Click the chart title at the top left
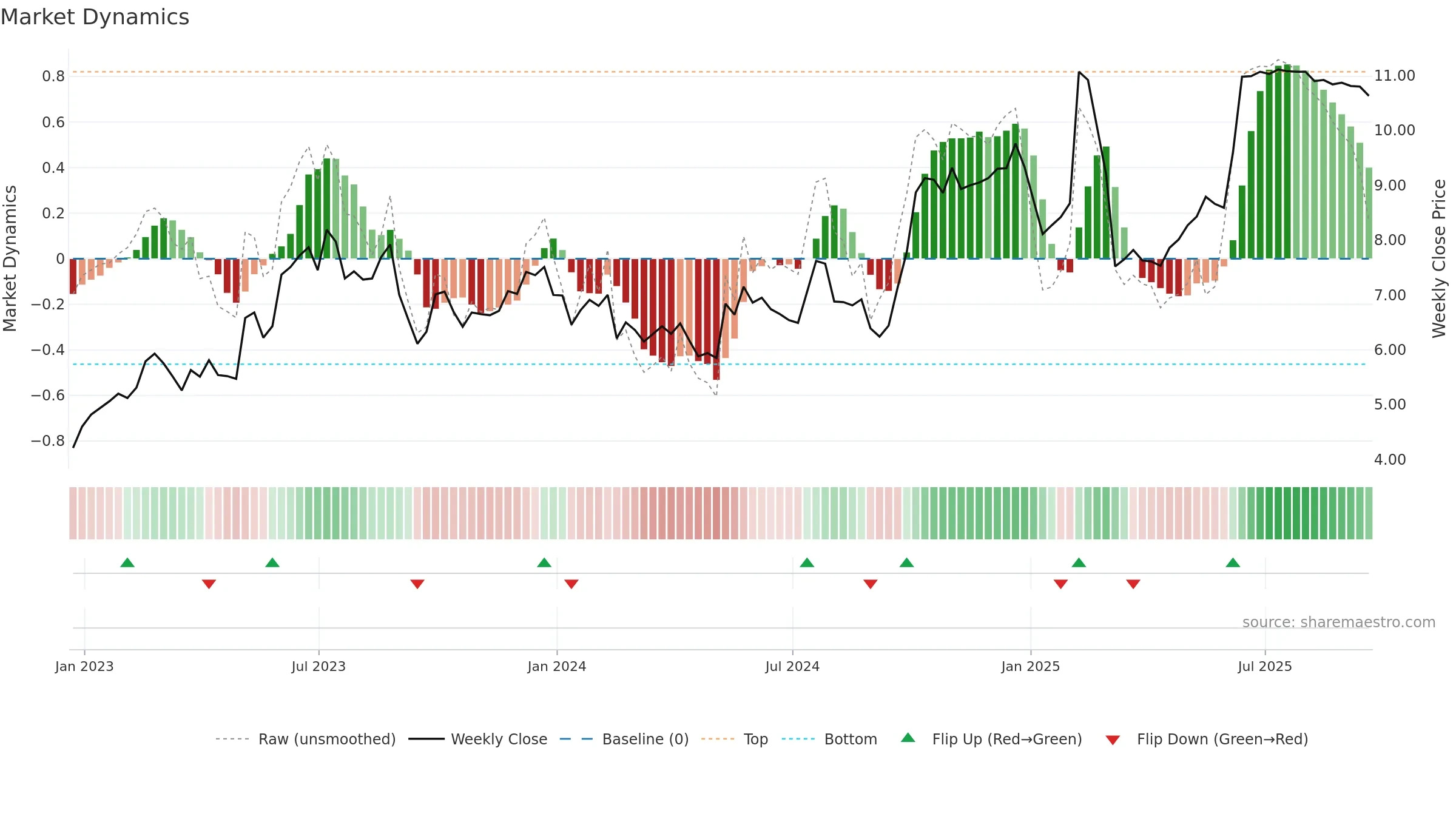1456x819 pixels. [x=95, y=17]
